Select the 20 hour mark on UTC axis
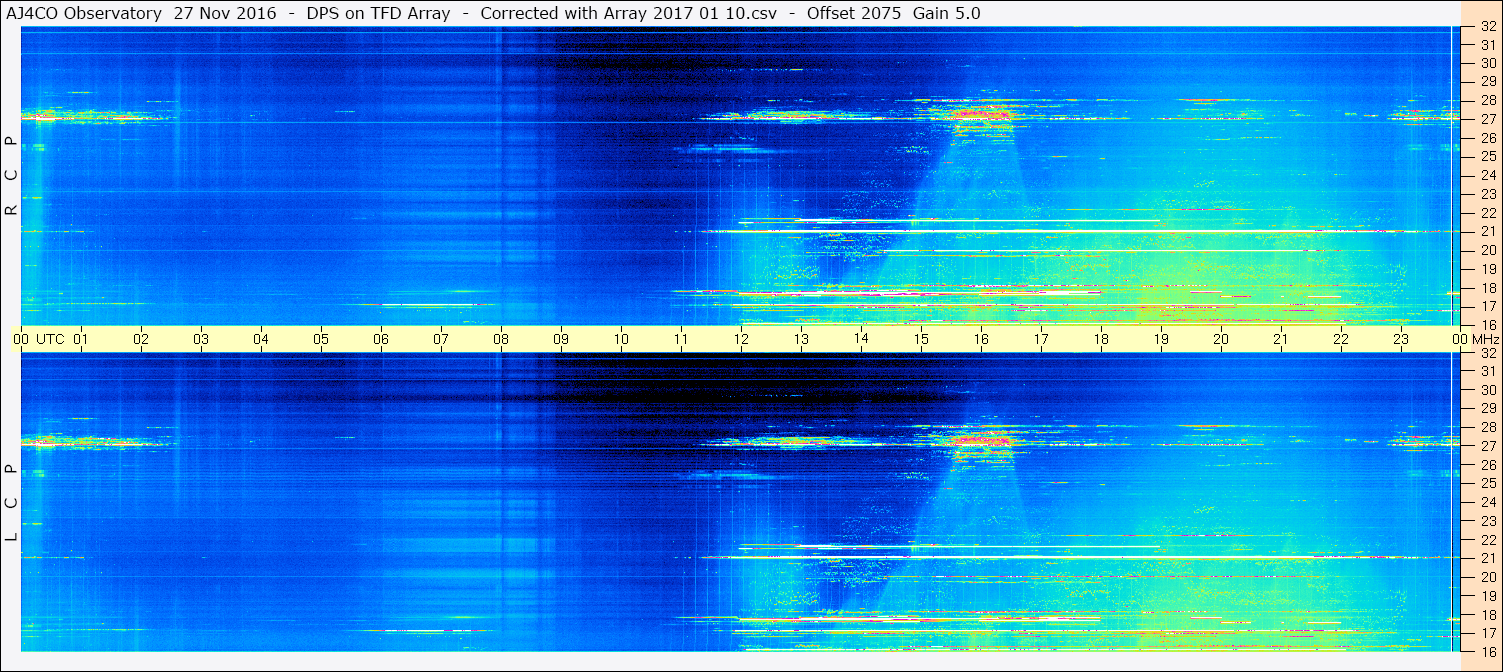1503x672 pixels. click(1221, 339)
